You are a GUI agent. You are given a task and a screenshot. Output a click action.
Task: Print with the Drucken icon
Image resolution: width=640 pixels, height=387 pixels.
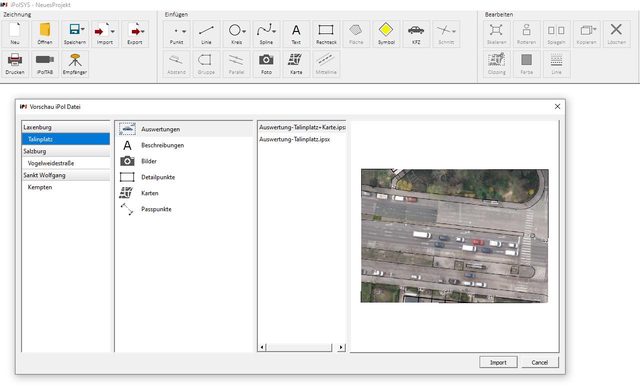(x=15, y=64)
